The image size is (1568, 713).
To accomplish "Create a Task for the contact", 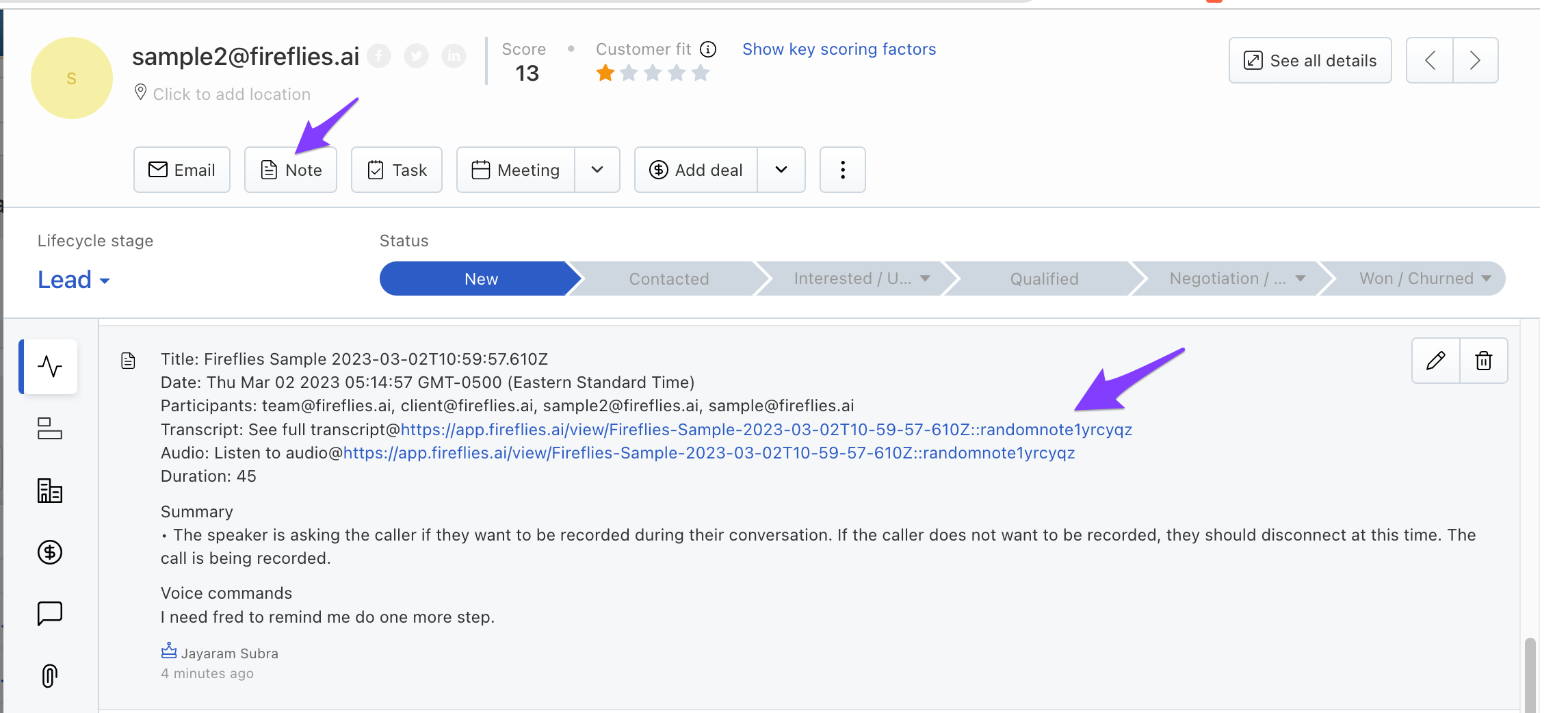I will click(397, 170).
